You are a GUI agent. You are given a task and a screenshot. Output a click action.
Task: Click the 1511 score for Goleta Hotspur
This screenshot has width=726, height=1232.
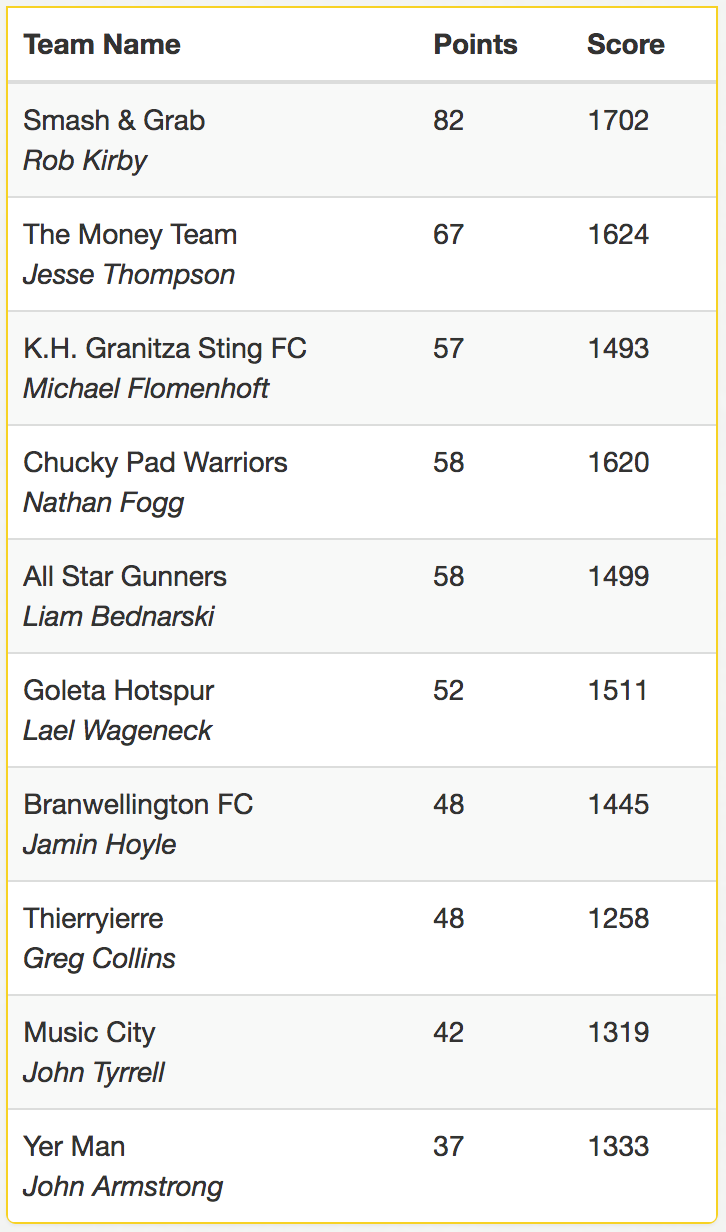tap(617, 690)
